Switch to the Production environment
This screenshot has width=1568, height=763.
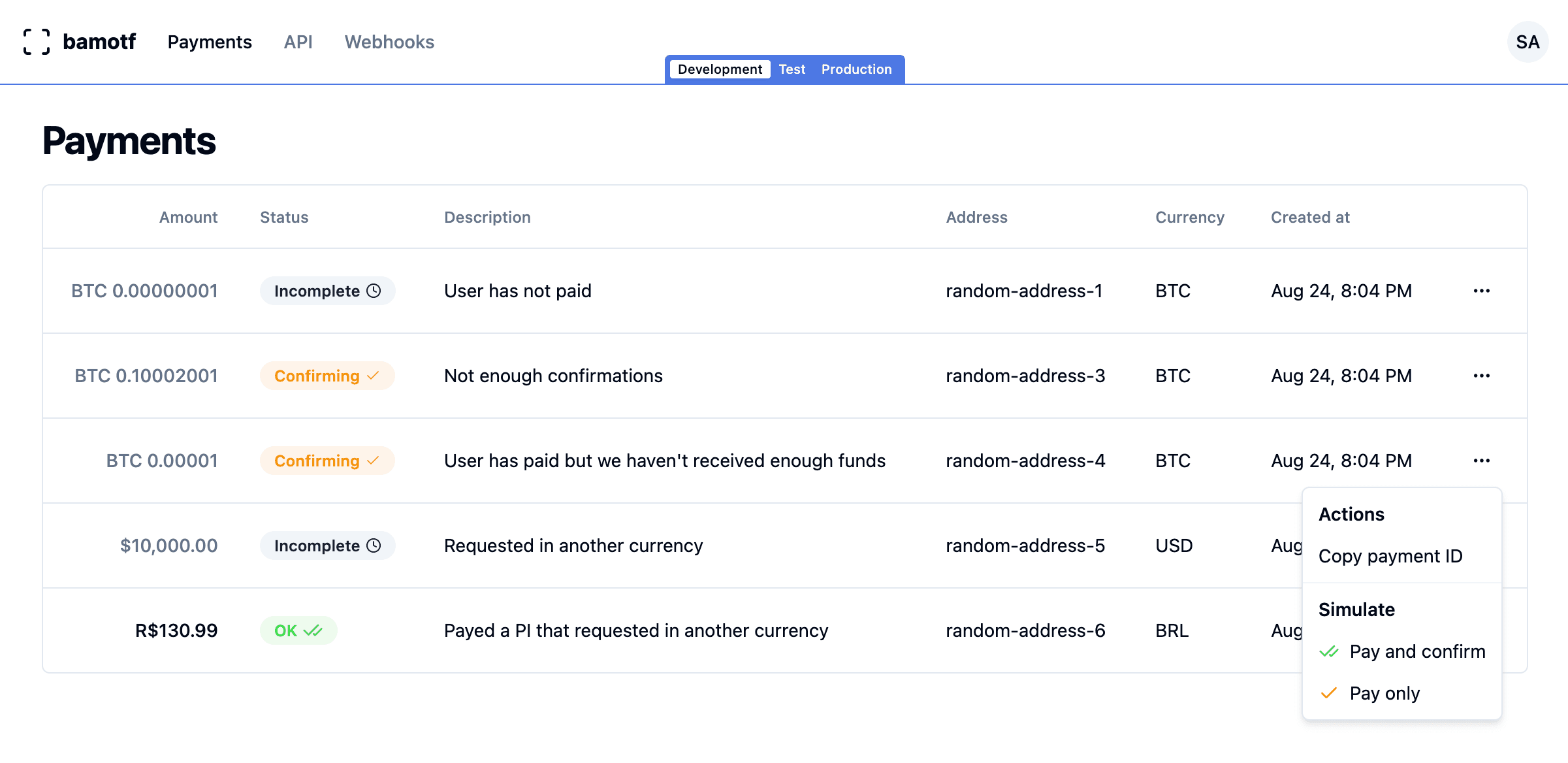click(x=857, y=69)
